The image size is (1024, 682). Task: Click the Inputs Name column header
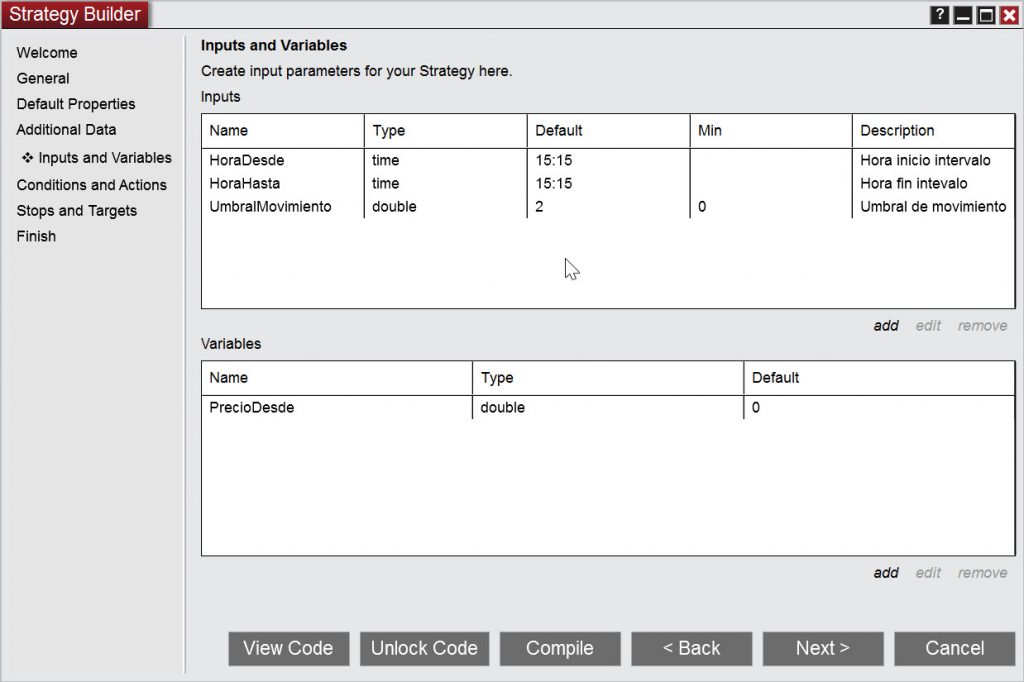point(283,131)
